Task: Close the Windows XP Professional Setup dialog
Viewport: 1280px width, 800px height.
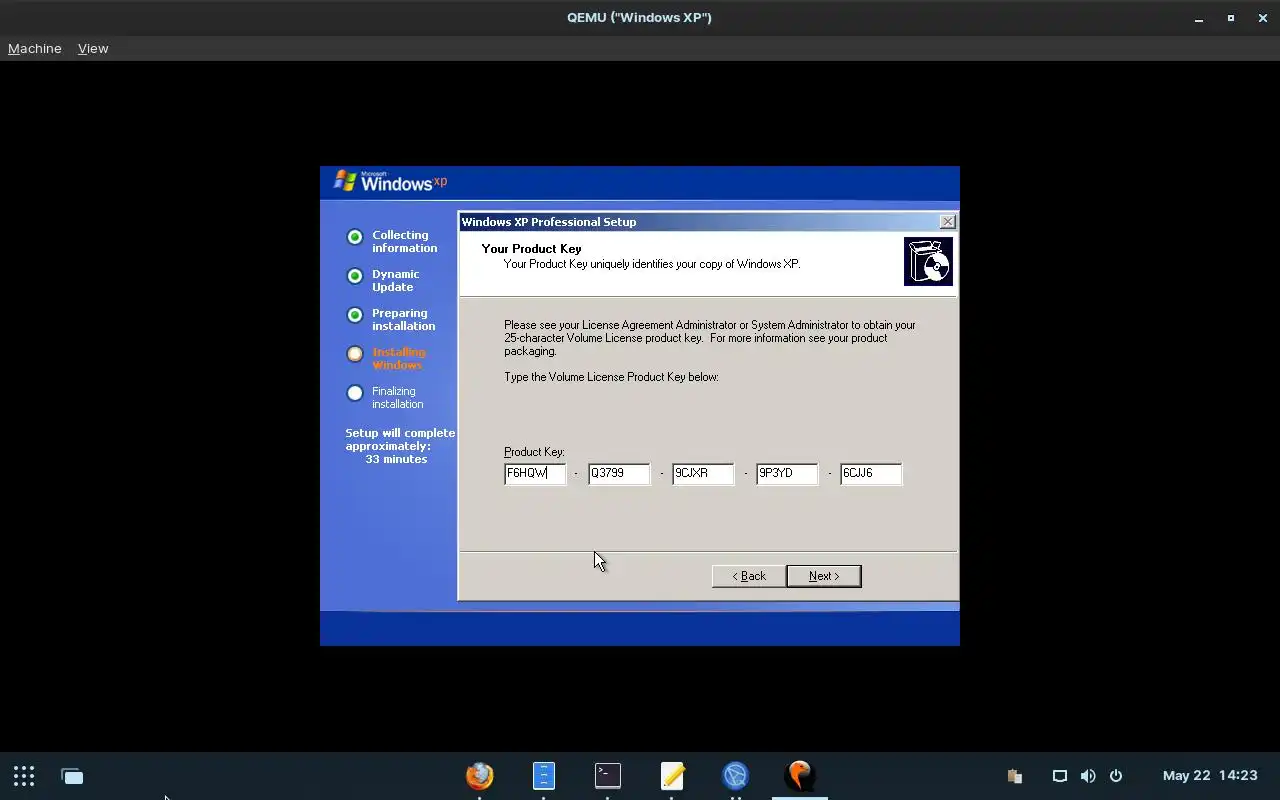Action: click(947, 222)
